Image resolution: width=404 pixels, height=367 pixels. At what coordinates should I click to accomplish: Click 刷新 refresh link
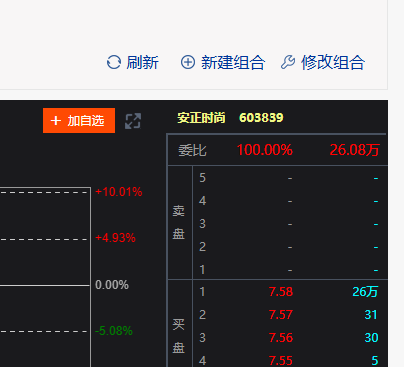pyautogui.click(x=142, y=63)
